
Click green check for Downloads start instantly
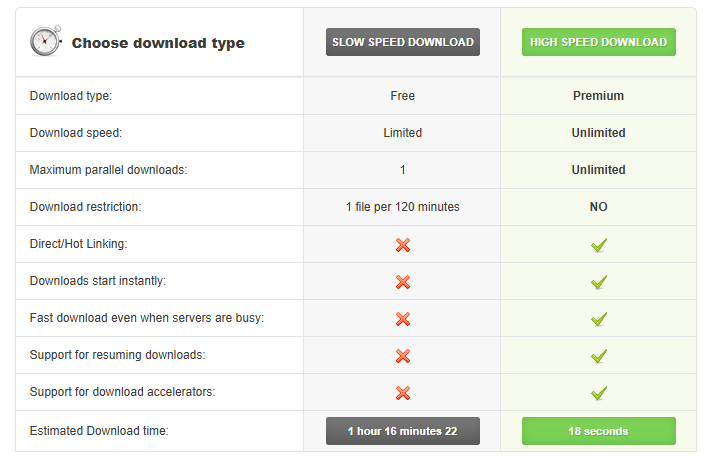coord(599,282)
